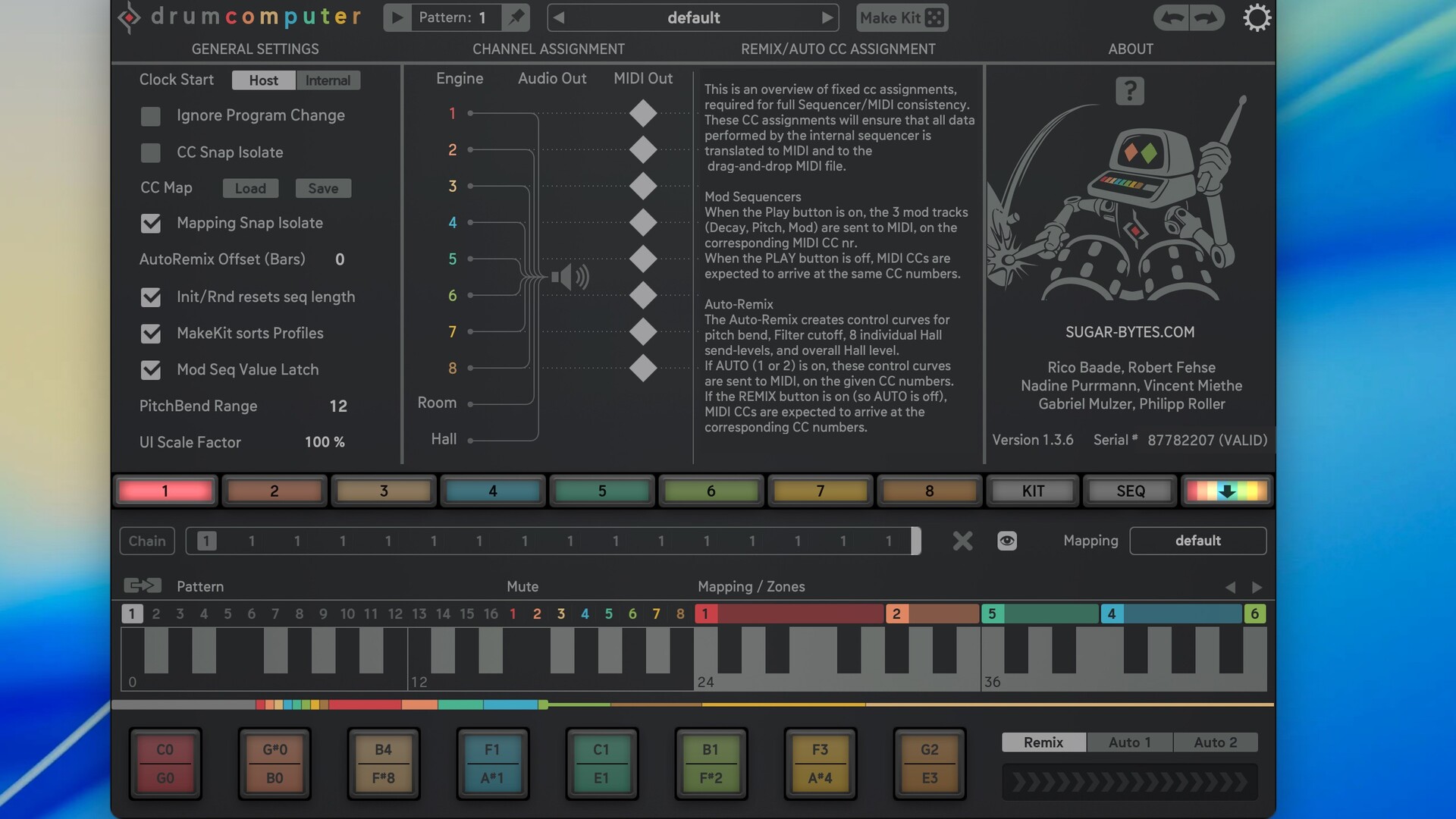This screenshot has width=1456, height=819.
Task: Click pad G#0 B0
Action: point(275,764)
